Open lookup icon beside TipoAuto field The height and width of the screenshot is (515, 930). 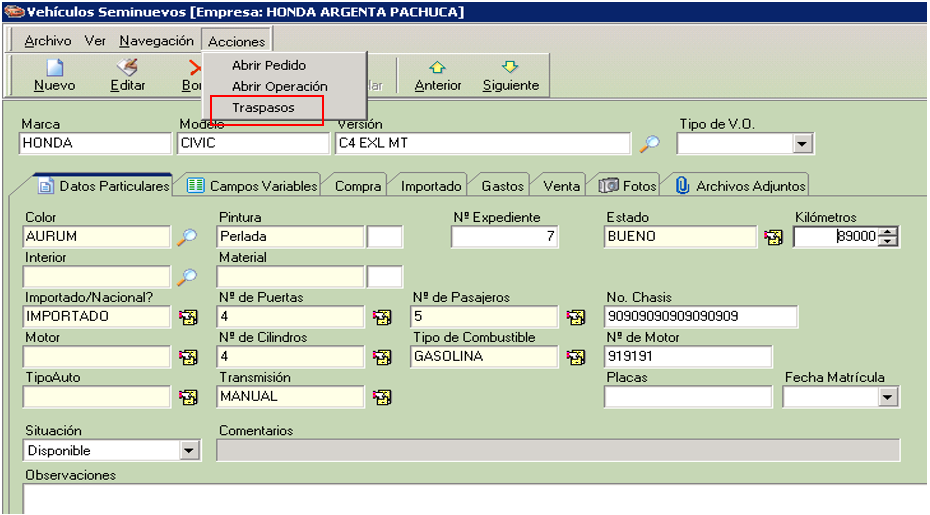[188, 397]
